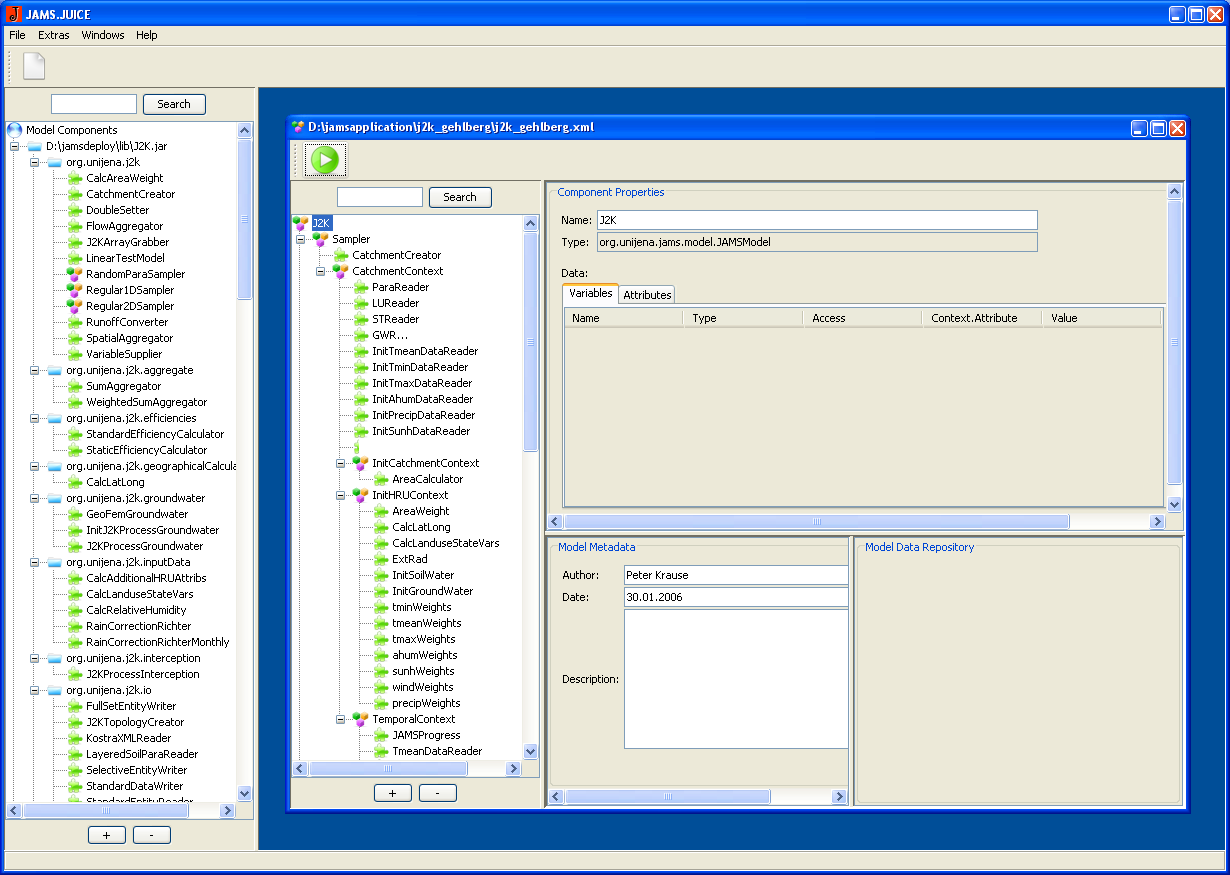Collapse the CatchmentContext tree node
The image size is (1230, 875).
321,271
